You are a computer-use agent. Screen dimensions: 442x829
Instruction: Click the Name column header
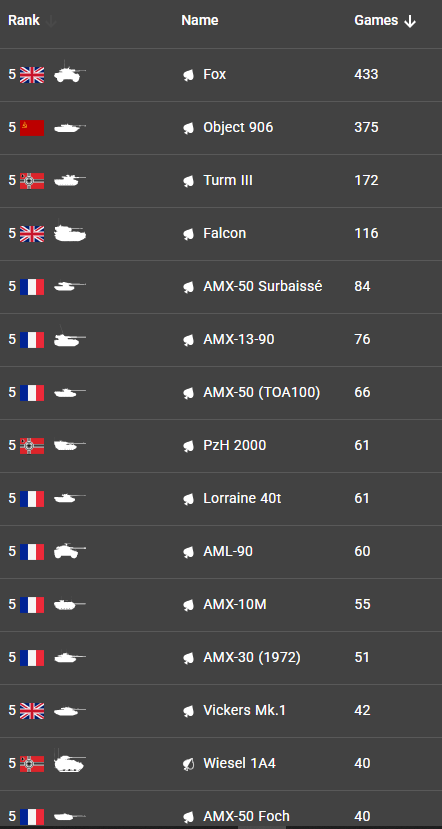200,20
